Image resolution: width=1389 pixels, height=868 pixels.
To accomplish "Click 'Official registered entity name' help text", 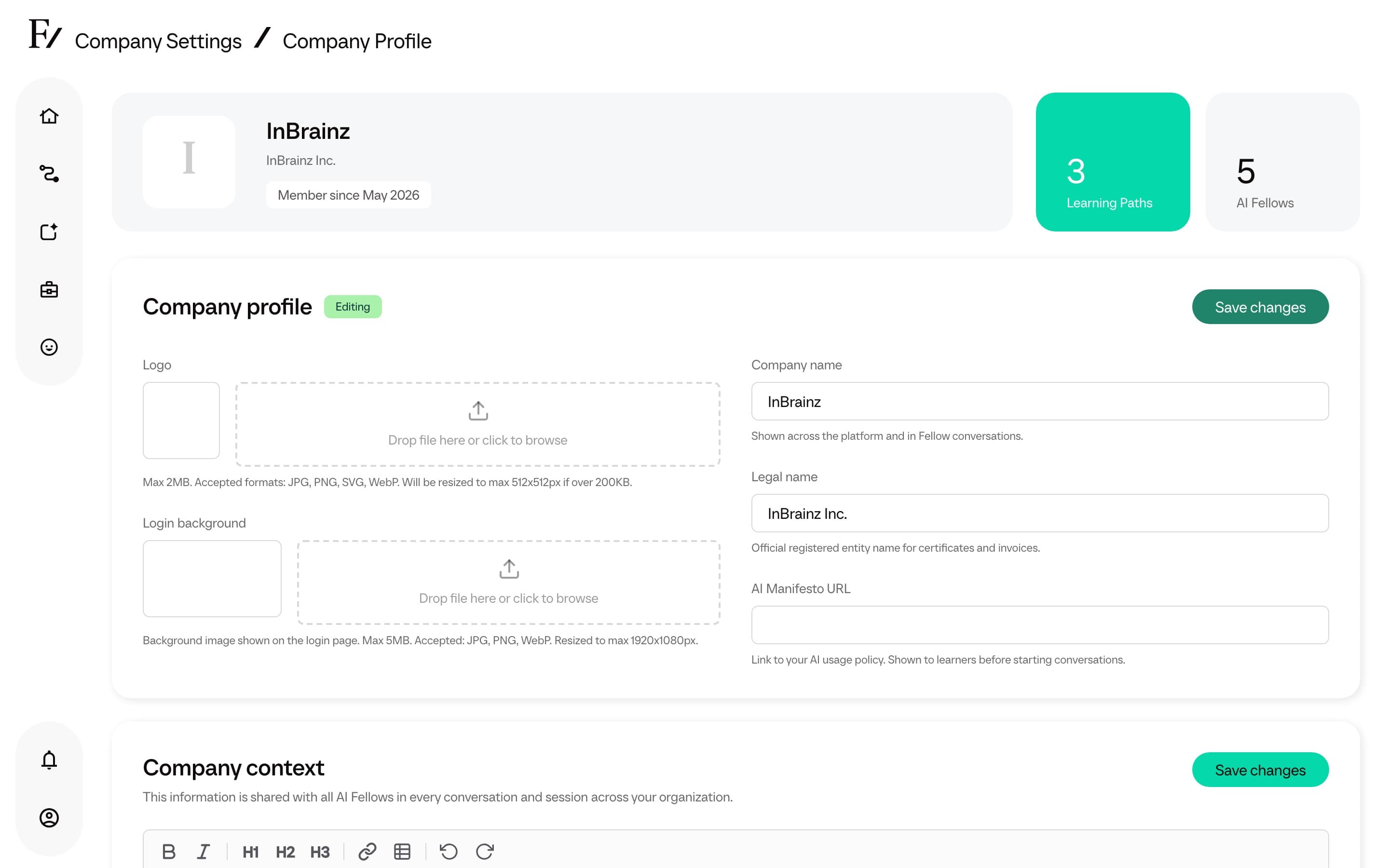I will pyautogui.click(x=896, y=548).
